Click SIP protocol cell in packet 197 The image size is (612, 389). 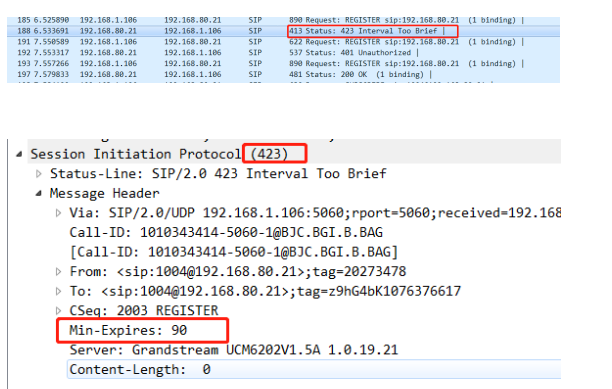[255, 74]
